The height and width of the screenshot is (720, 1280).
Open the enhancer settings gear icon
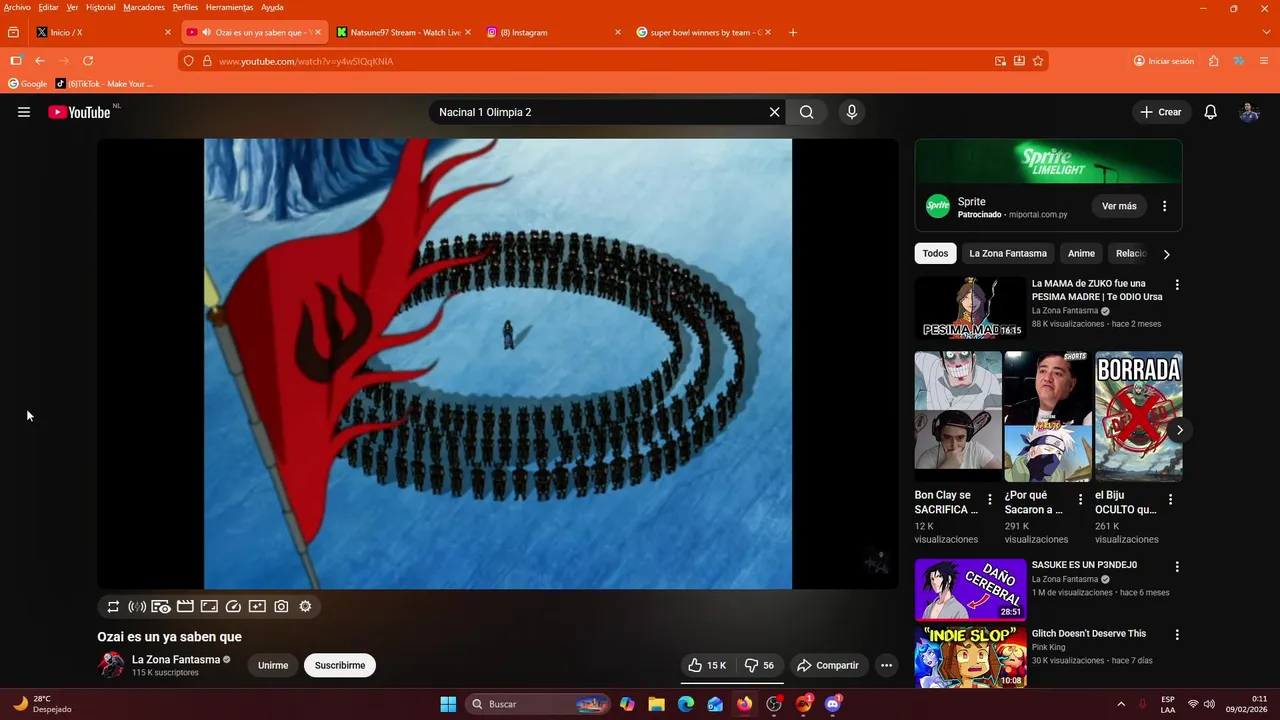click(x=305, y=606)
